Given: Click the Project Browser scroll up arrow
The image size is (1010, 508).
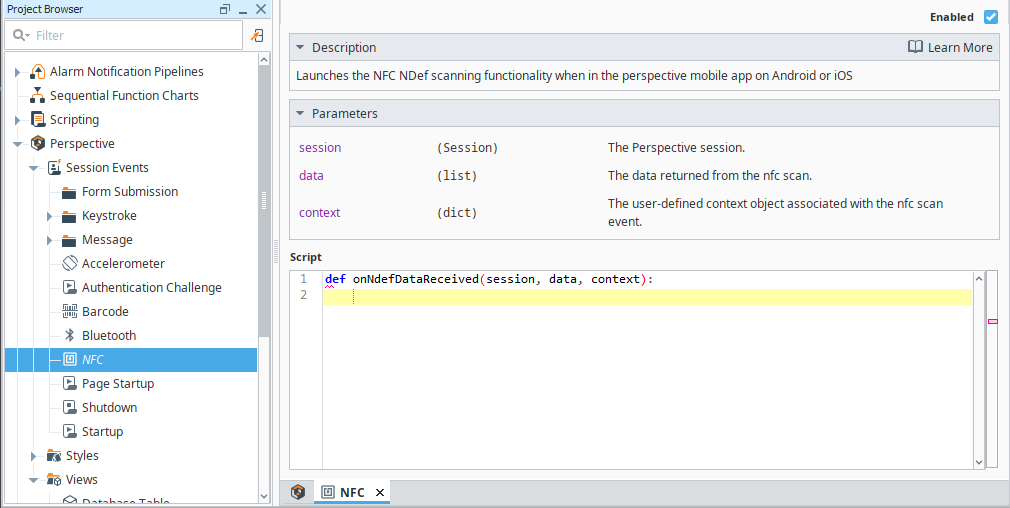Looking at the screenshot, I should (264, 59).
